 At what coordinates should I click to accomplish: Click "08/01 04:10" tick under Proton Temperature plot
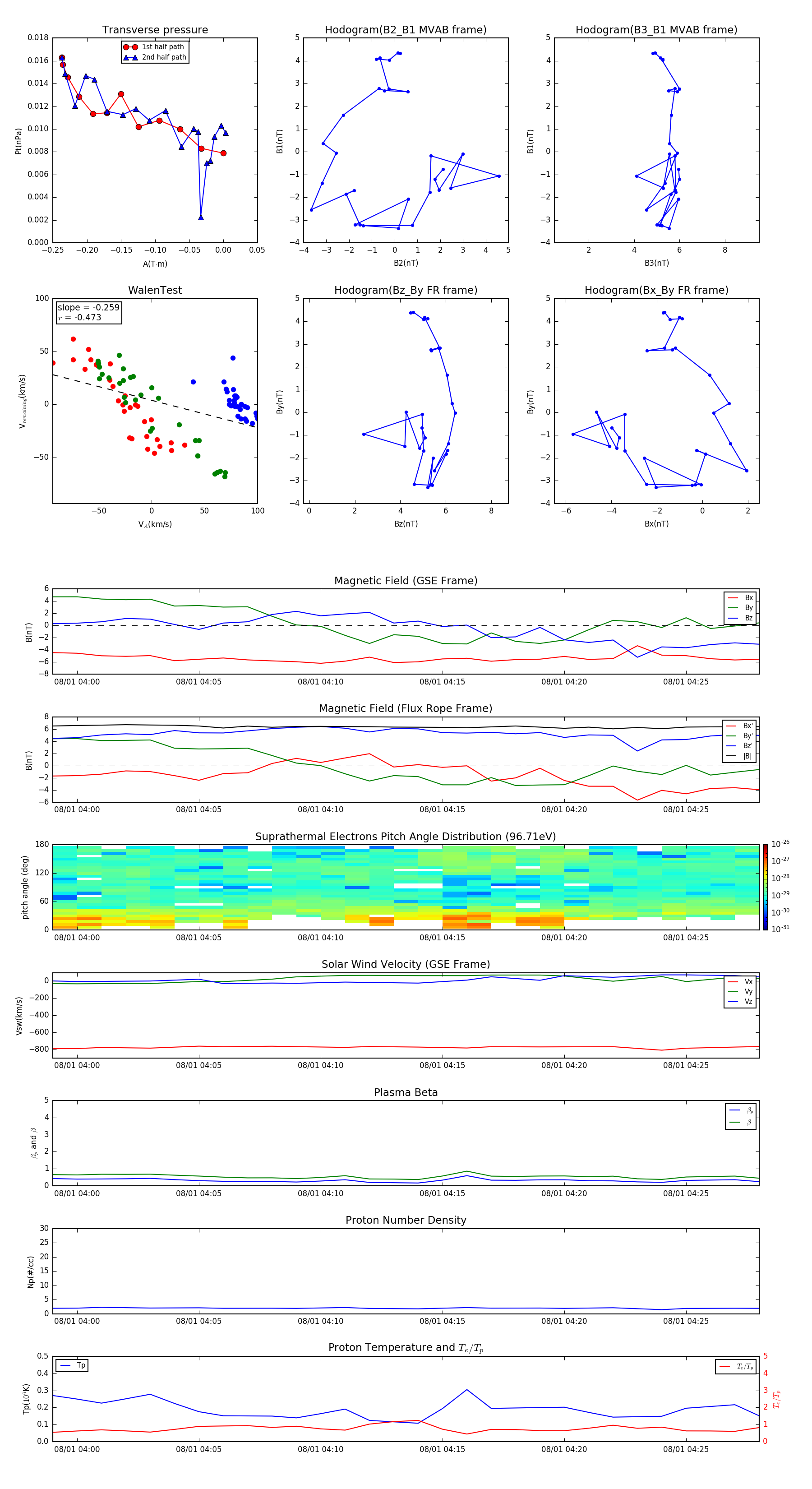320,1449
